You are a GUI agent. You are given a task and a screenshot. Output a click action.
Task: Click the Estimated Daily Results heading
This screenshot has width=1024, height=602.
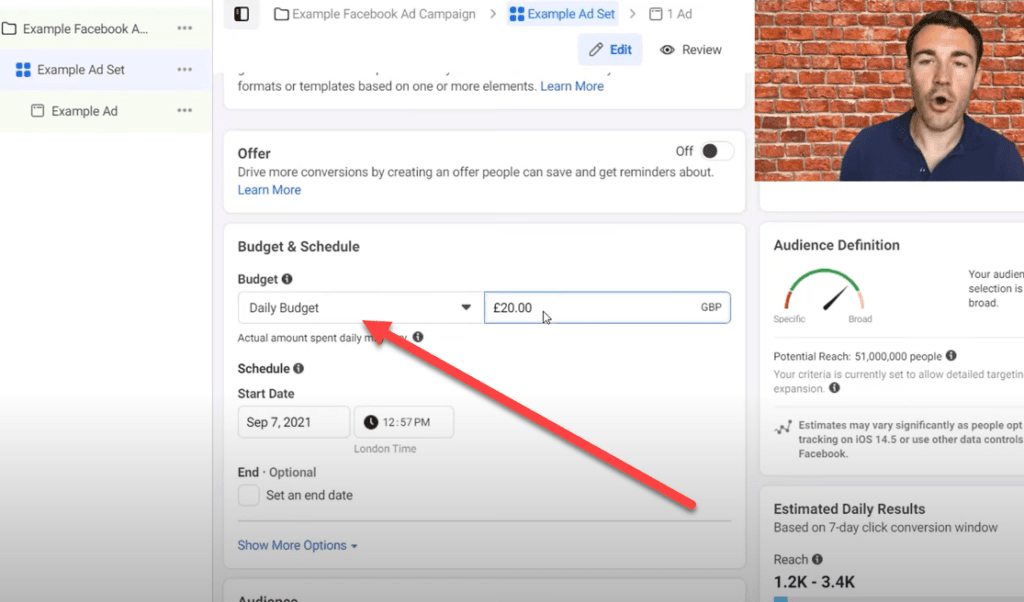850,509
